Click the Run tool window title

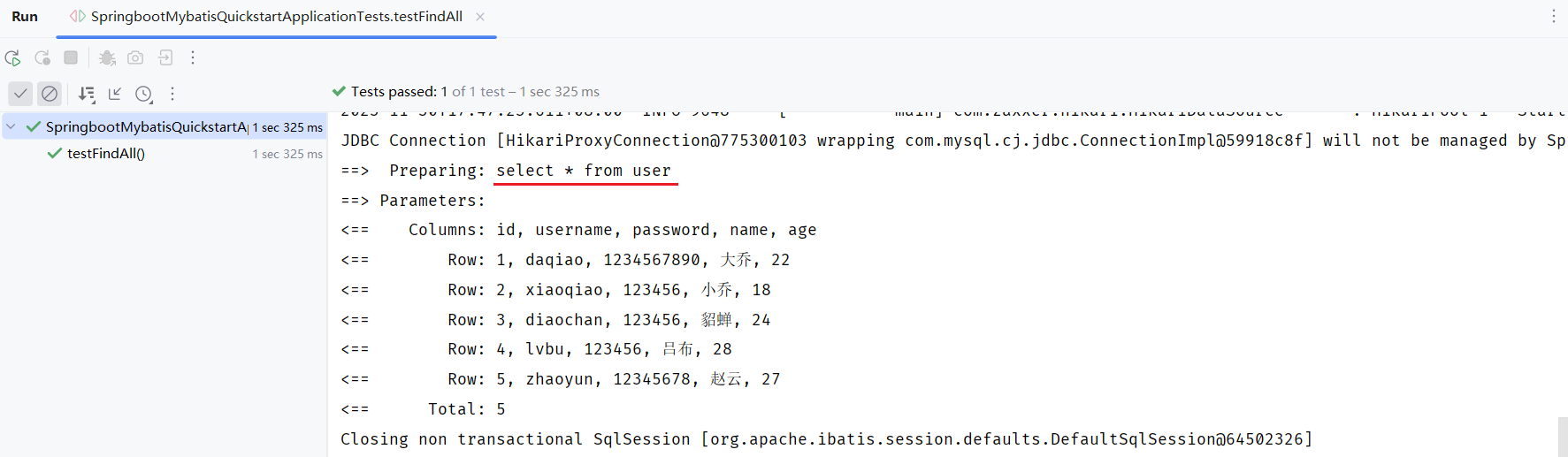pos(25,17)
